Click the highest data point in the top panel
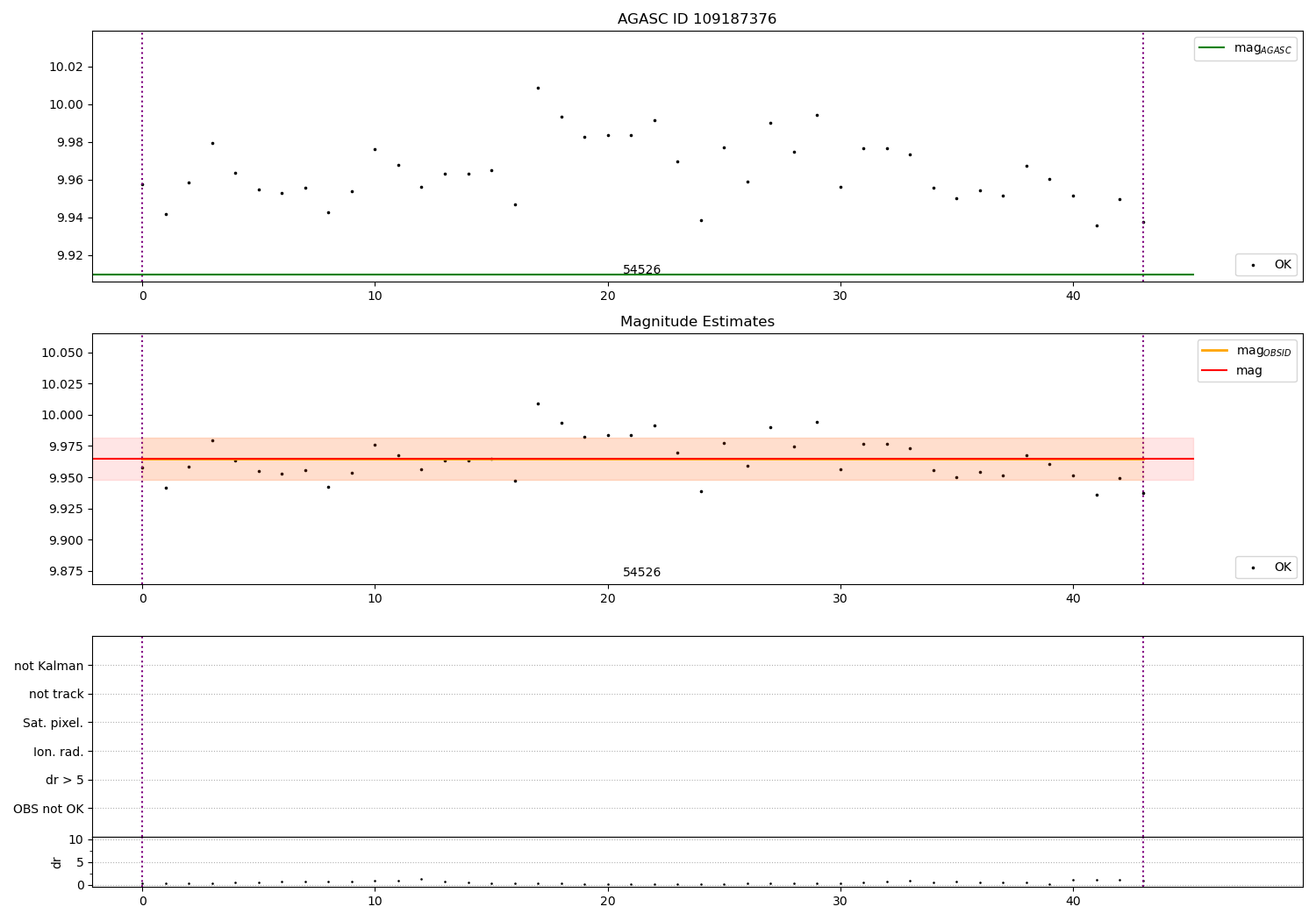Viewport: 1316px width, 921px height. pyautogui.click(x=538, y=88)
